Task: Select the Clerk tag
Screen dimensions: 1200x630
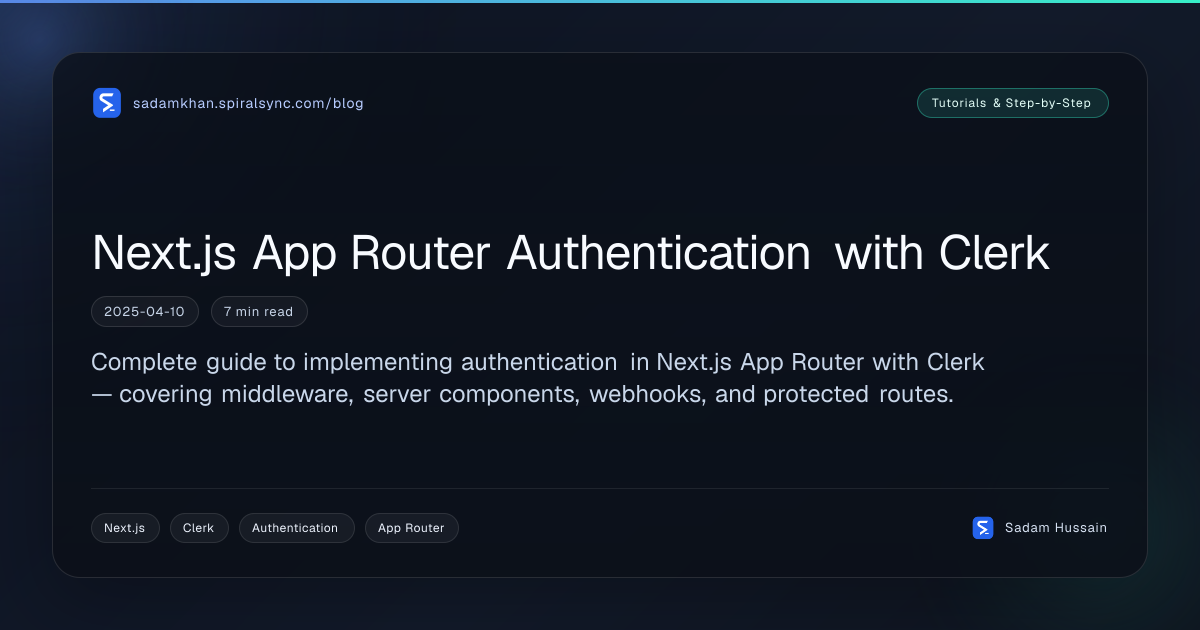Action: coord(199,528)
